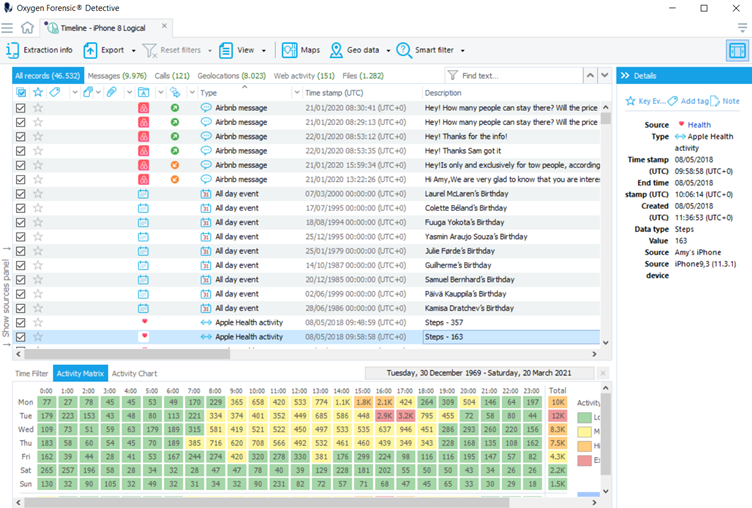The image size is (752, 508).
Task: Uncheck the Laurel McLaren's Birthday row checkbox
Action: tap(21, 194)
